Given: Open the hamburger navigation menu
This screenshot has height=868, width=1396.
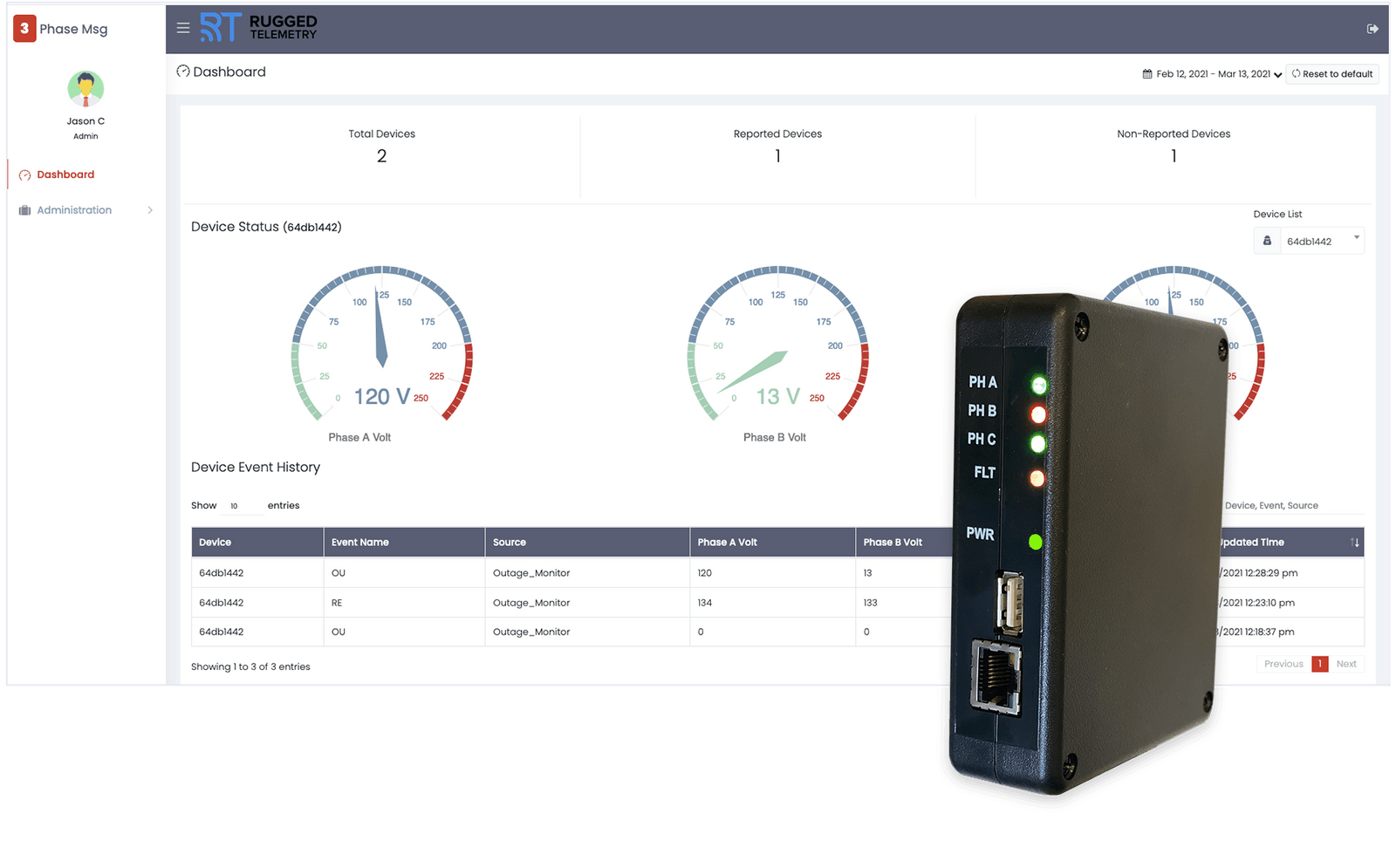Looking at the screenshot, I should coord(183,28).
